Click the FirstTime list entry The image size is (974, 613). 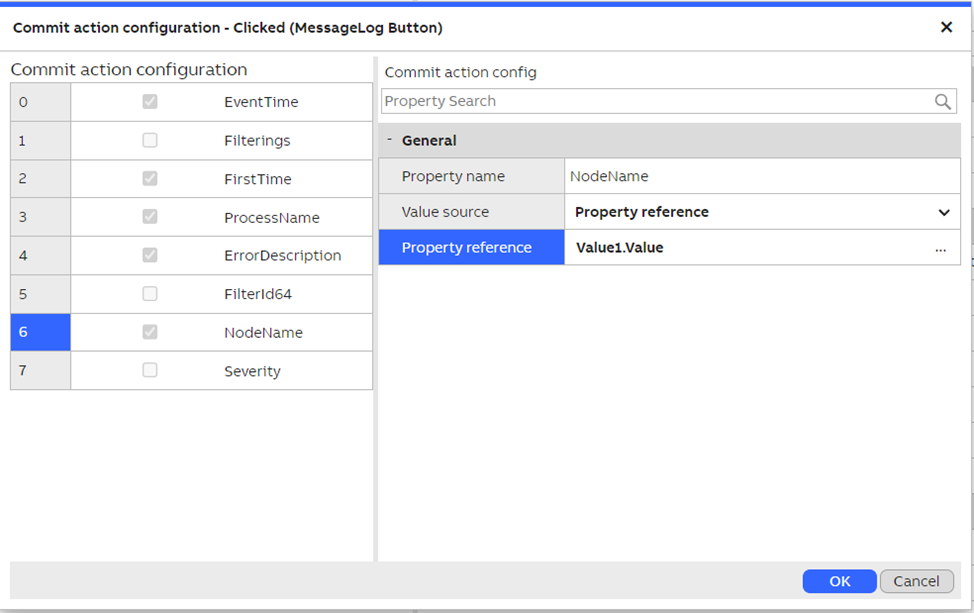257,179
